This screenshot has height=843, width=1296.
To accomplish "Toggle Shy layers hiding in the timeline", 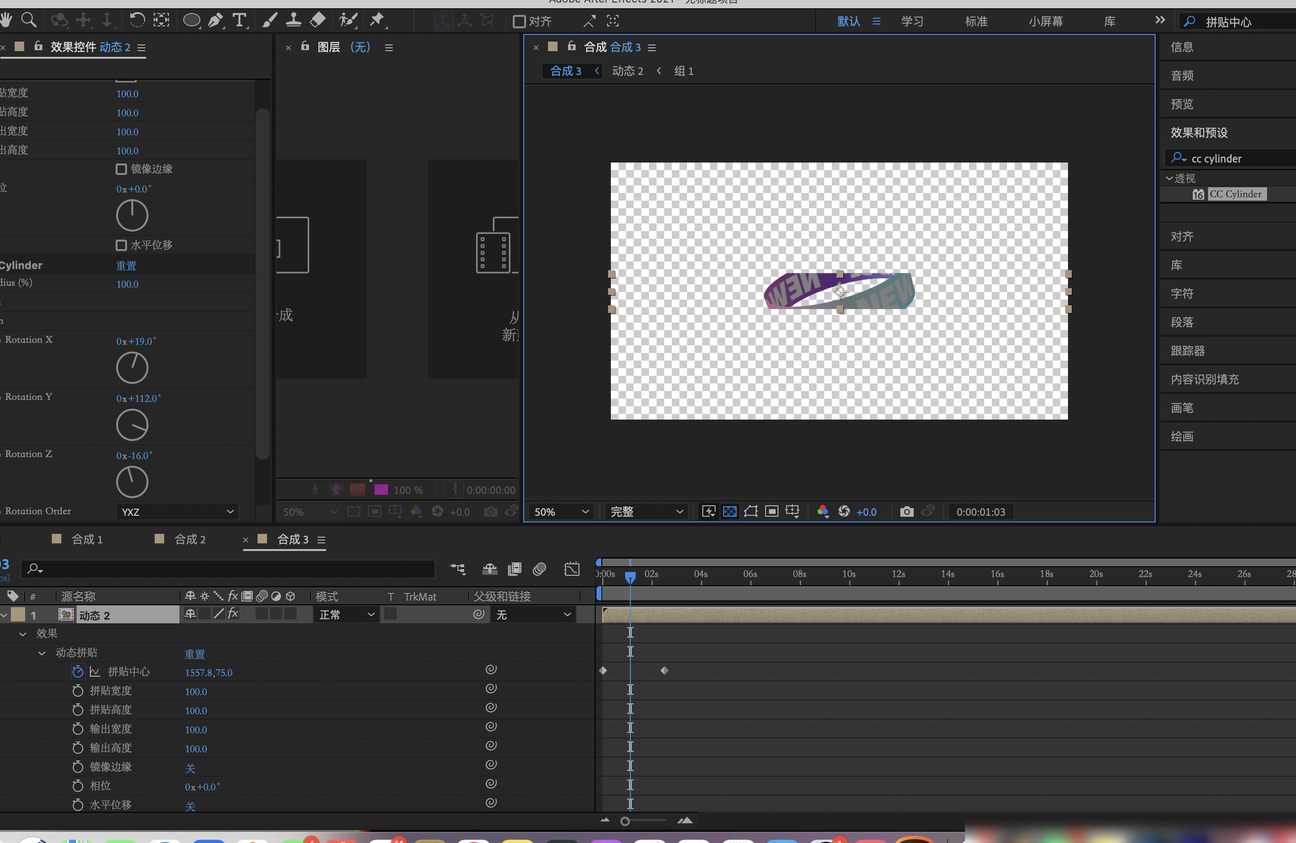I will [490, 569].
